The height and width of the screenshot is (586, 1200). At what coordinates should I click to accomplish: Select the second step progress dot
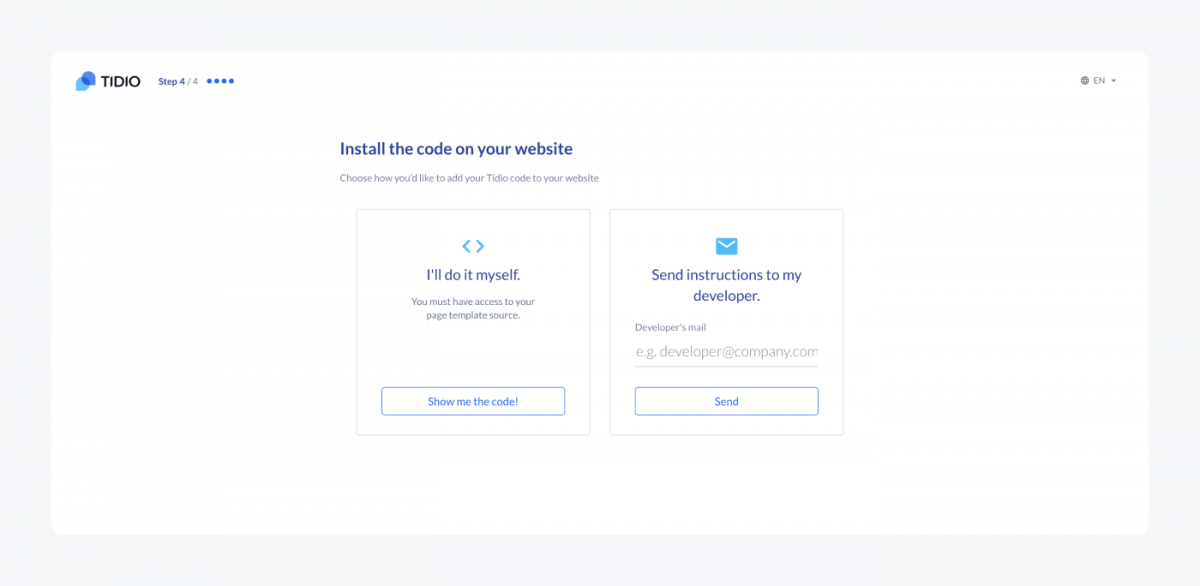[217, 81]
